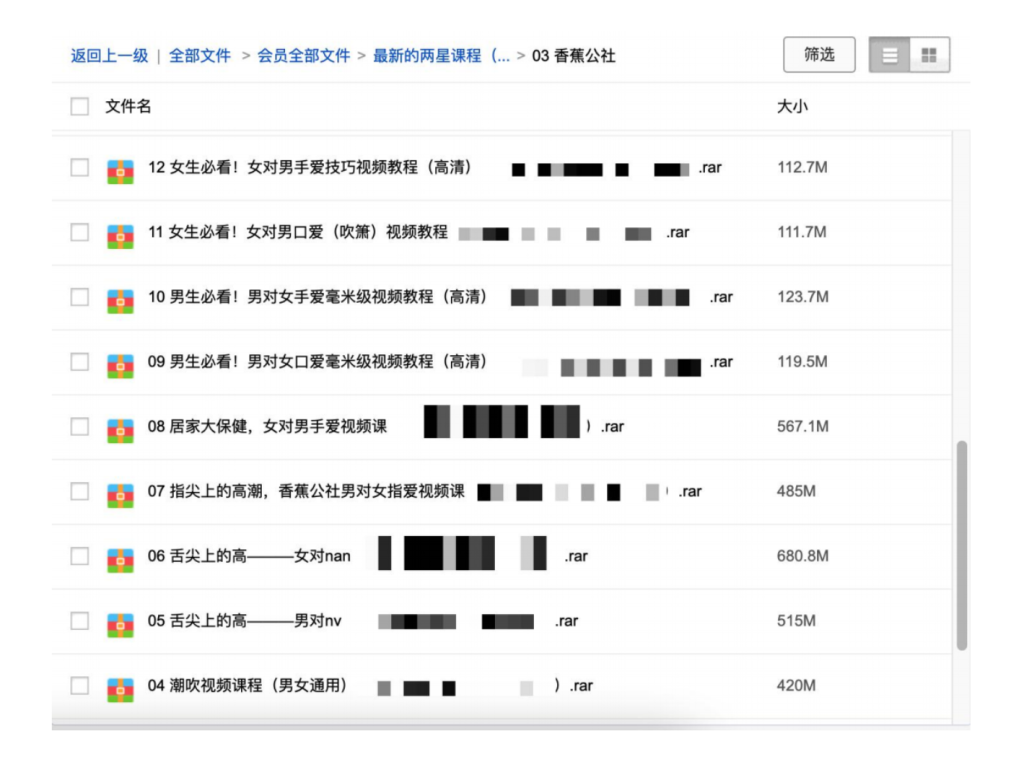Tick the checkbox for file 12
The height and width of the screenshot is (759, 1024).
(80, 168)
